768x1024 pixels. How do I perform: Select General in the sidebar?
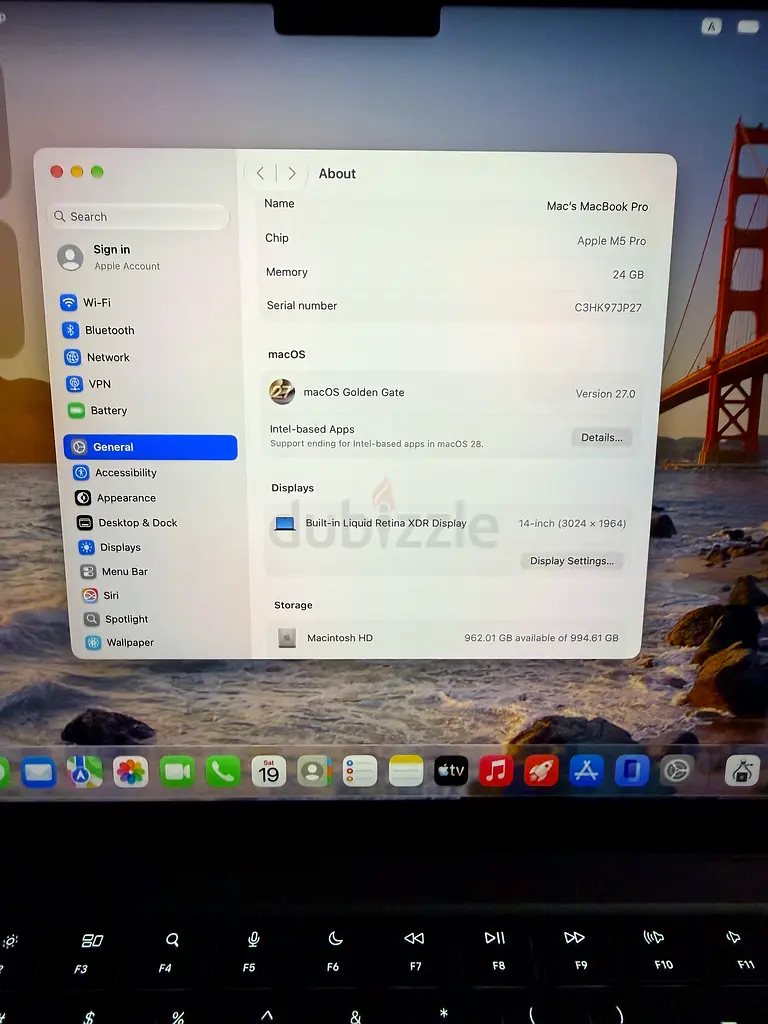coord(150,447)
